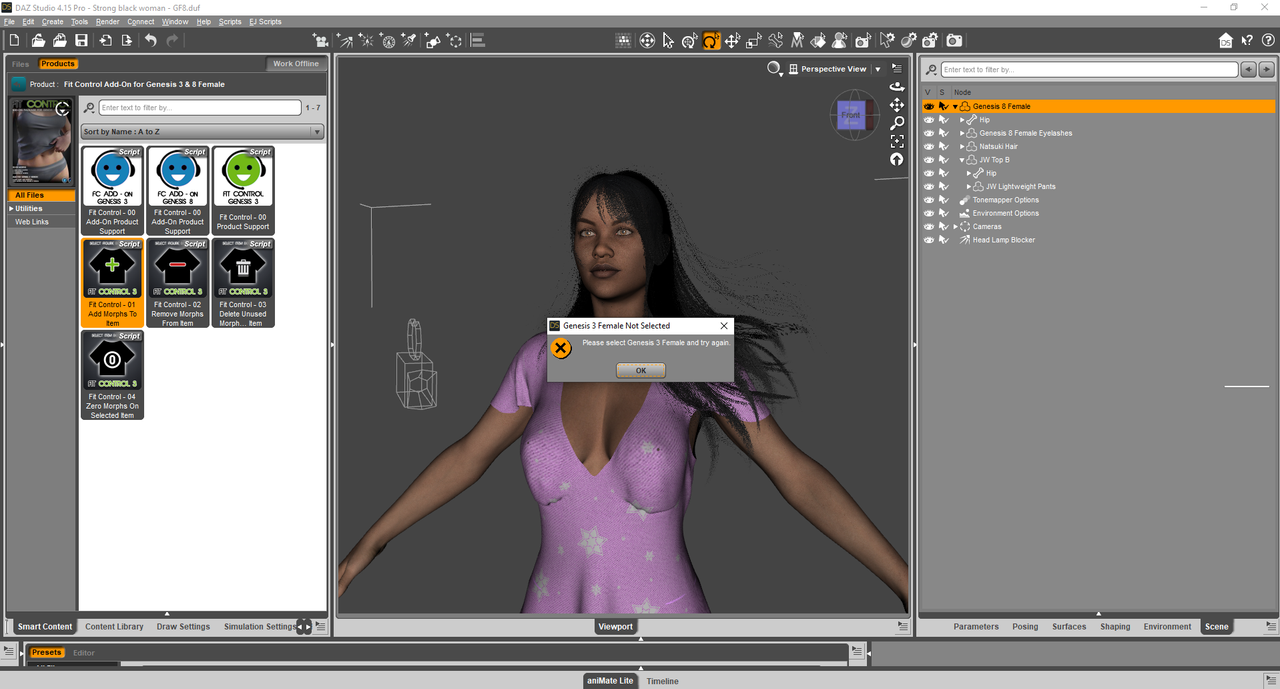Viewport: 1280px width, 689px height.
Task: Select the Node Selection arrow tool
Action: click(668, 40)
